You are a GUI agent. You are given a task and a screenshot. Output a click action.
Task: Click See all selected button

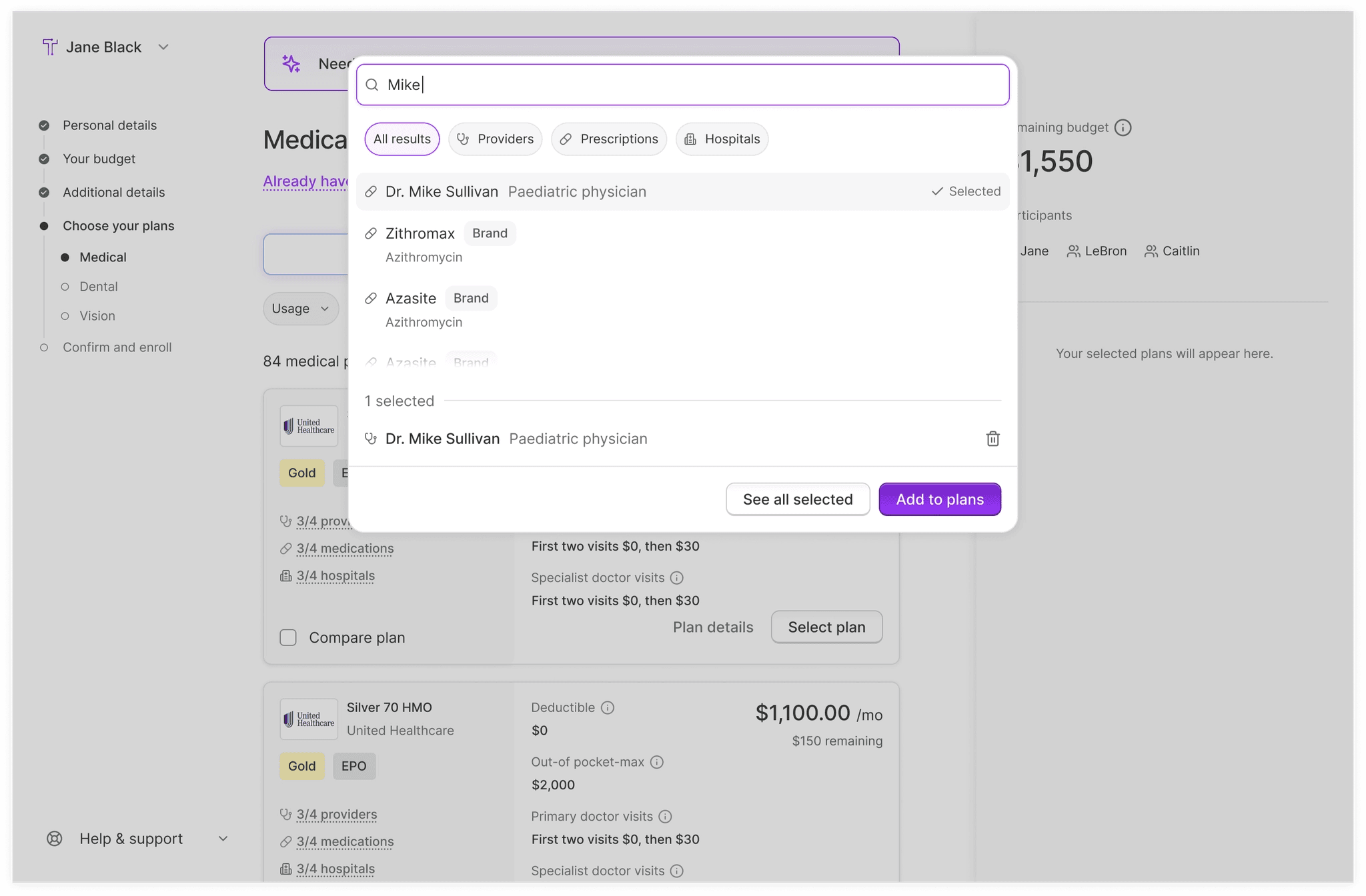tap(798, 499)
